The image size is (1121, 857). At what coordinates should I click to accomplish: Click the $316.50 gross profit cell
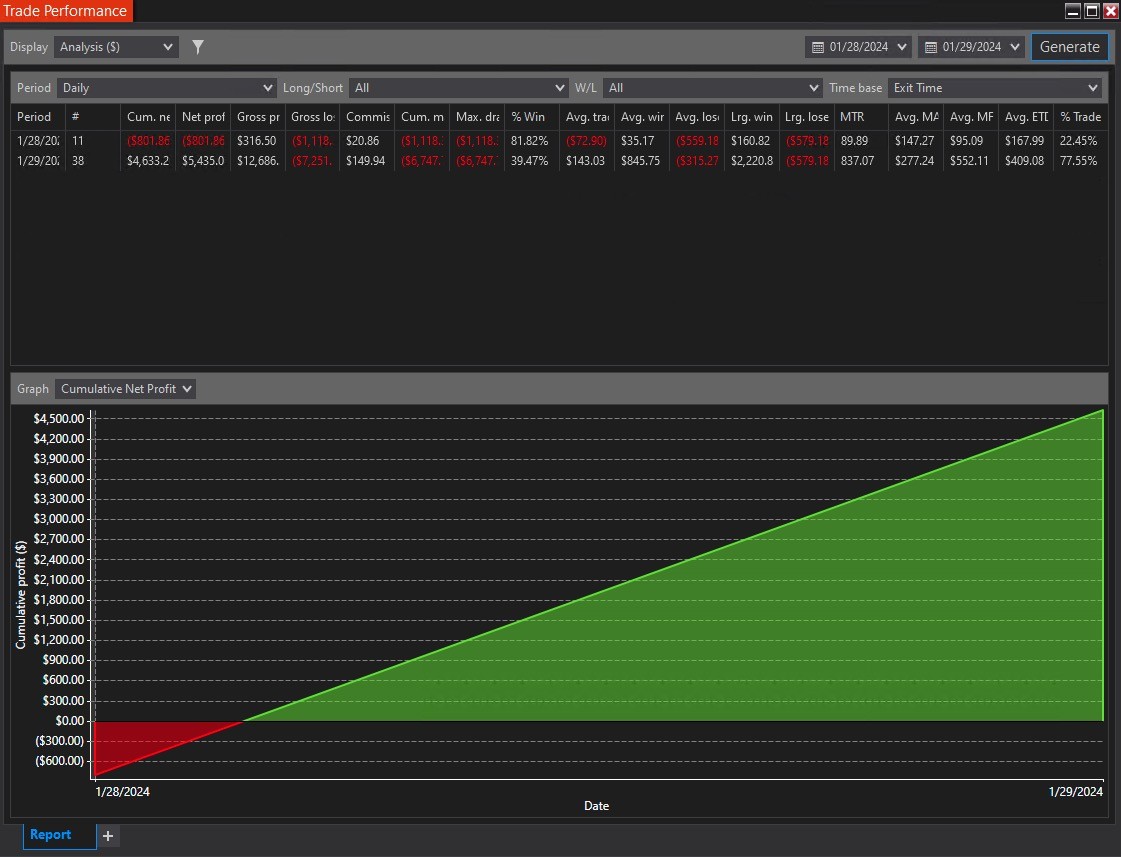(x=256, y=141)
